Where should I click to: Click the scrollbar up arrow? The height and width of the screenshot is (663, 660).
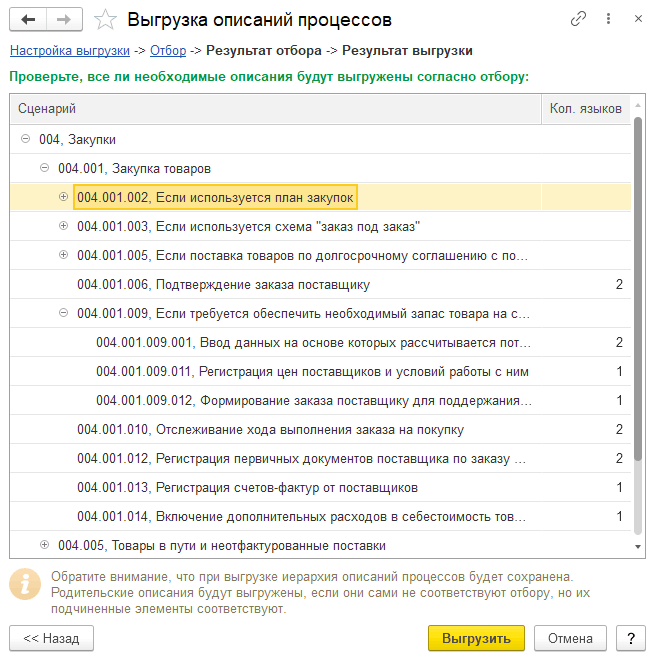[638, 105]
